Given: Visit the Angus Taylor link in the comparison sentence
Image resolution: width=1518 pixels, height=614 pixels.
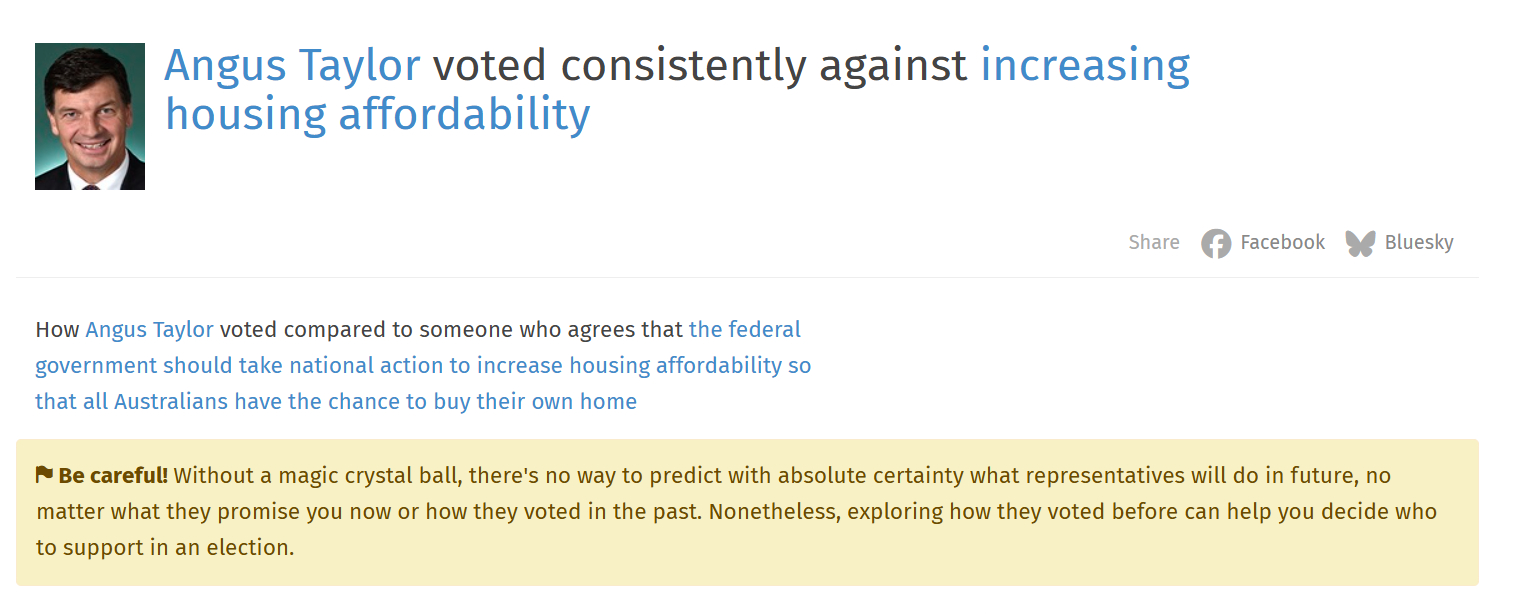Looking at the screenshot, I should 149,330.
